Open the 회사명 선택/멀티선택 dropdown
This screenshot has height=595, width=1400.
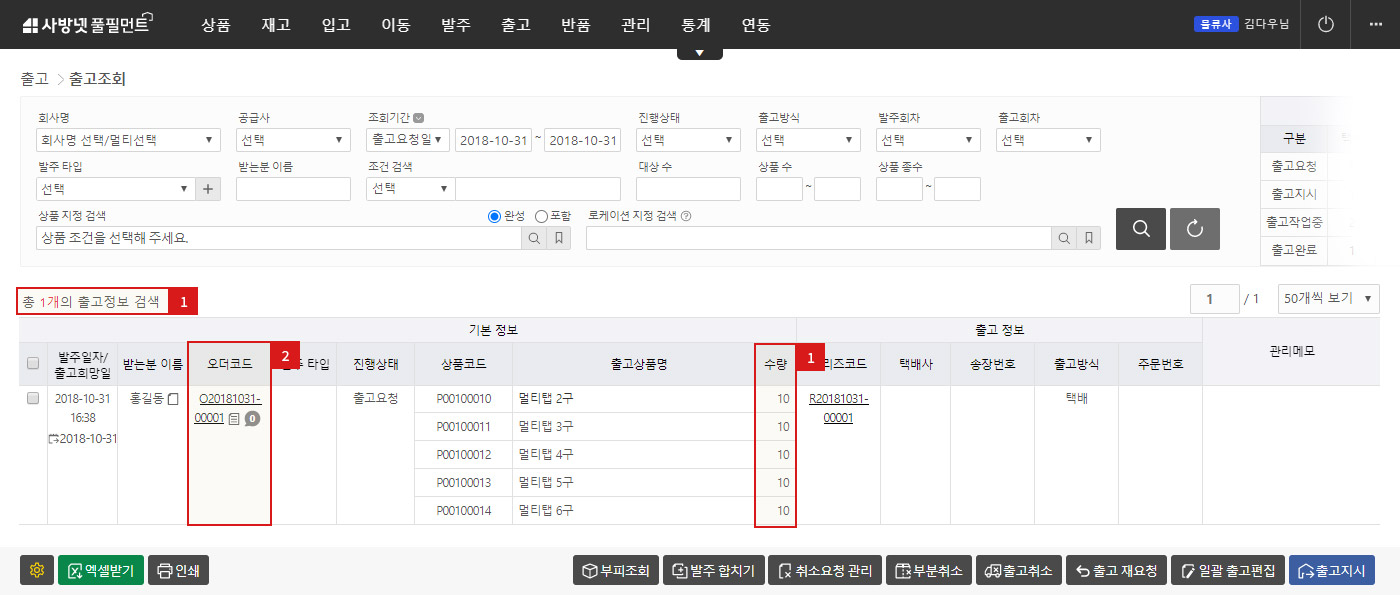(127, 140)
